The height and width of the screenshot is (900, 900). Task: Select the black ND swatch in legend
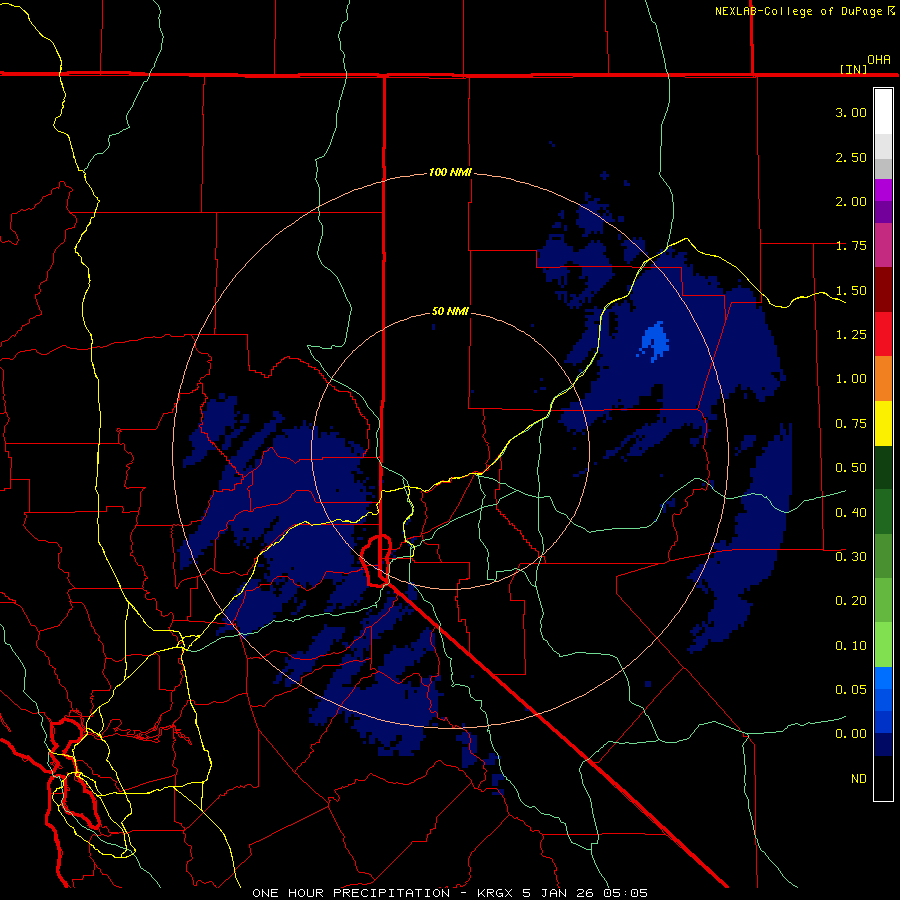(883, 778)
